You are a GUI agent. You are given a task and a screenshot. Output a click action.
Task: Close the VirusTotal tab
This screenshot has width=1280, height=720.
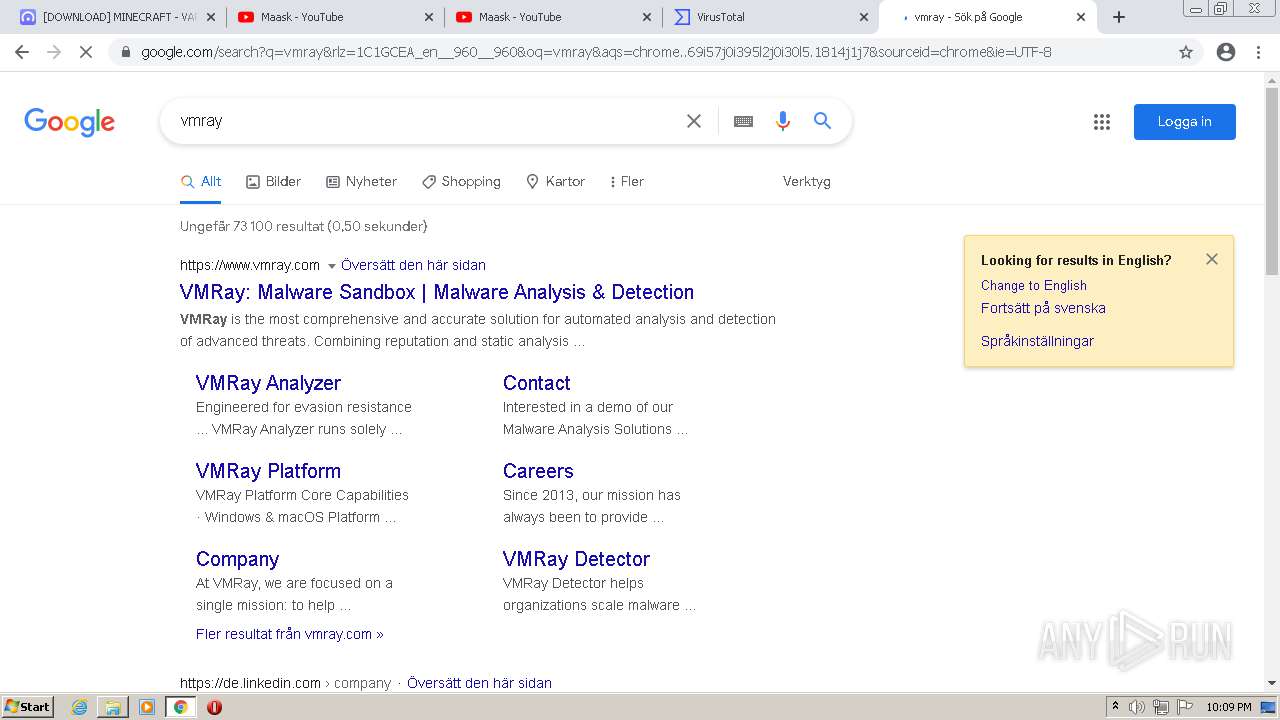(864, 17)
